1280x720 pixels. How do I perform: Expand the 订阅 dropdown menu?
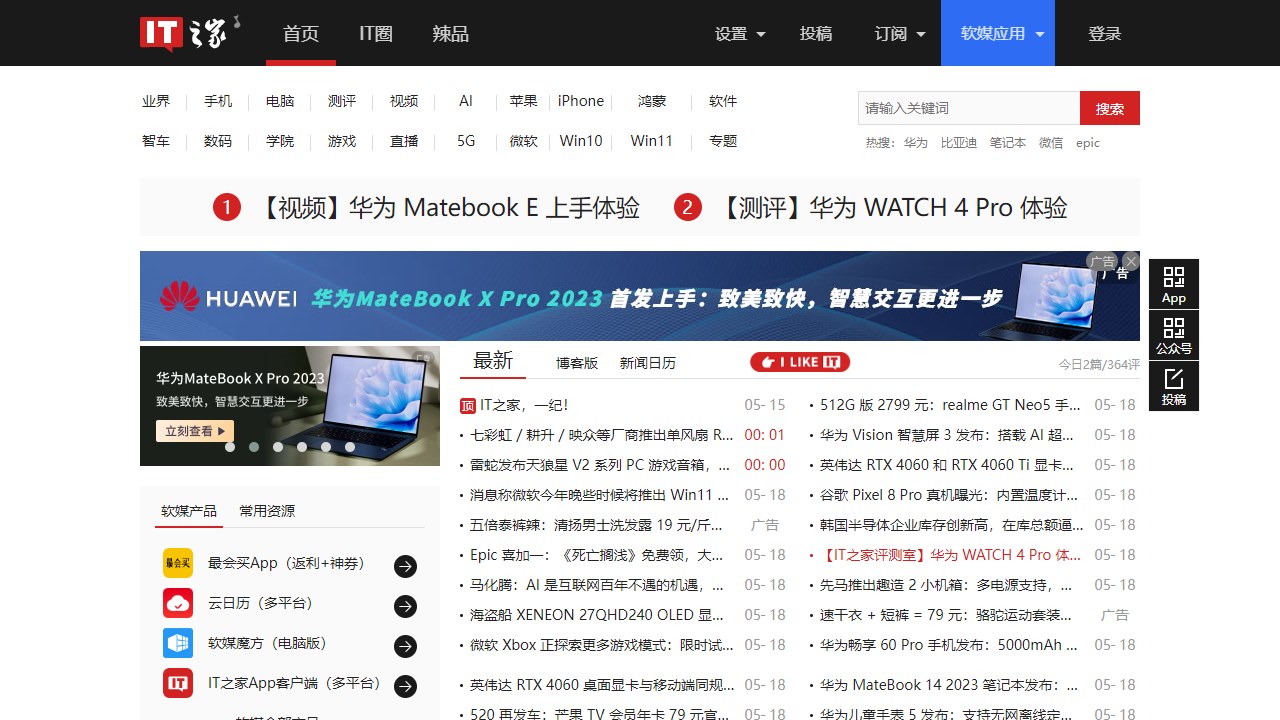(900, 34)
